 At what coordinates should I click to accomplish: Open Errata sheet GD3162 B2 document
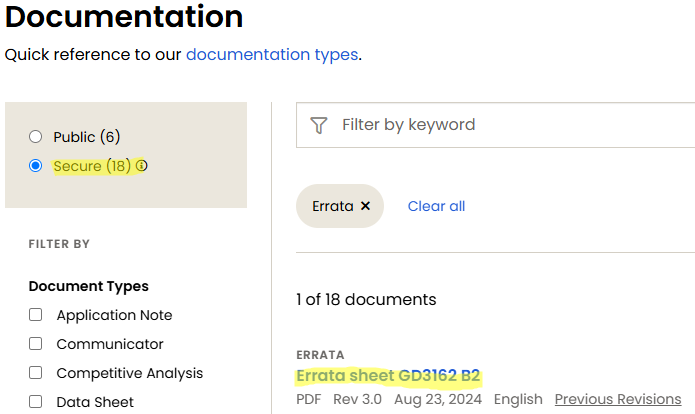coord(388,376)
